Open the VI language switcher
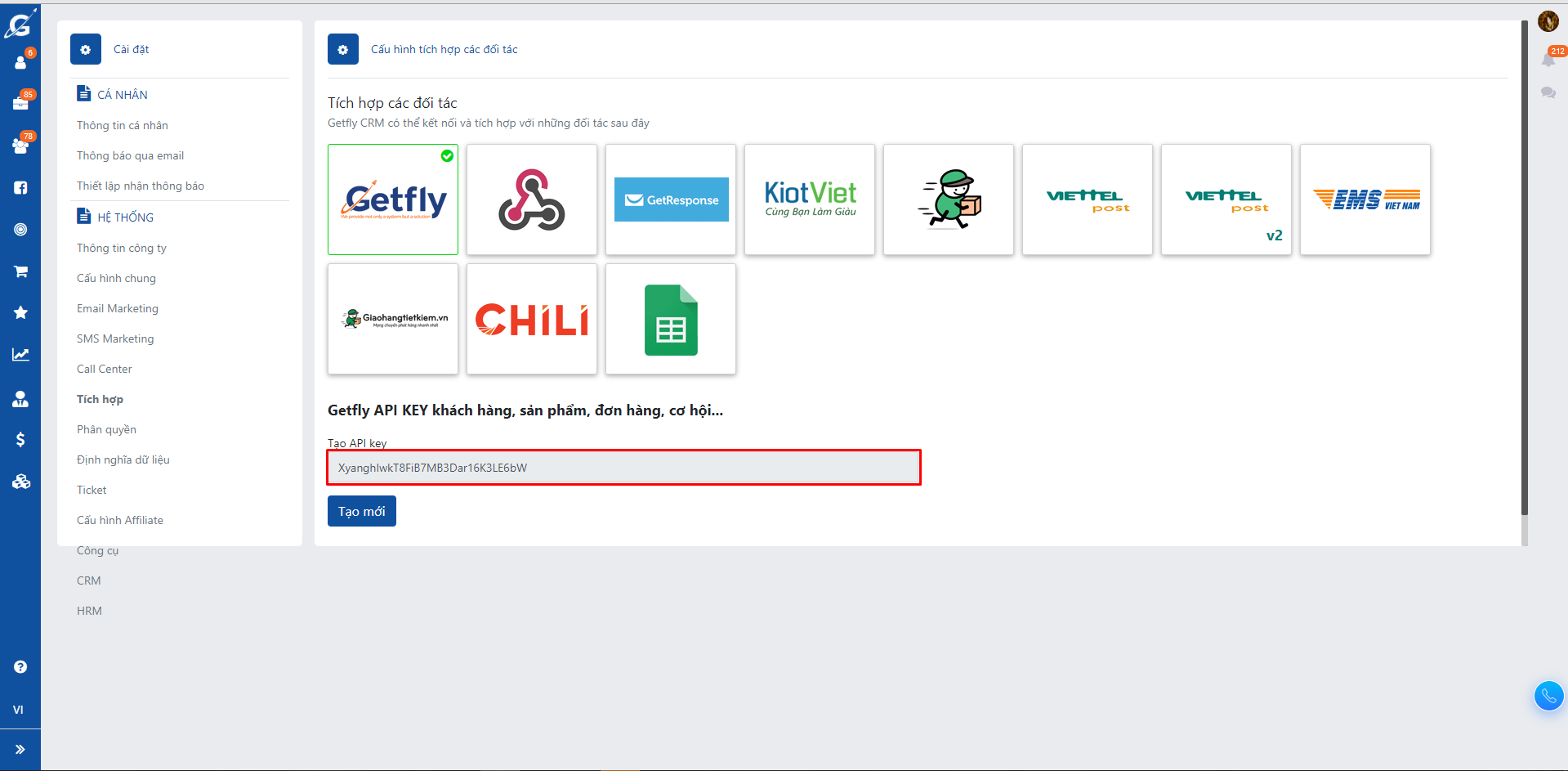This screenshot has height=771, width=1568. 18,710
